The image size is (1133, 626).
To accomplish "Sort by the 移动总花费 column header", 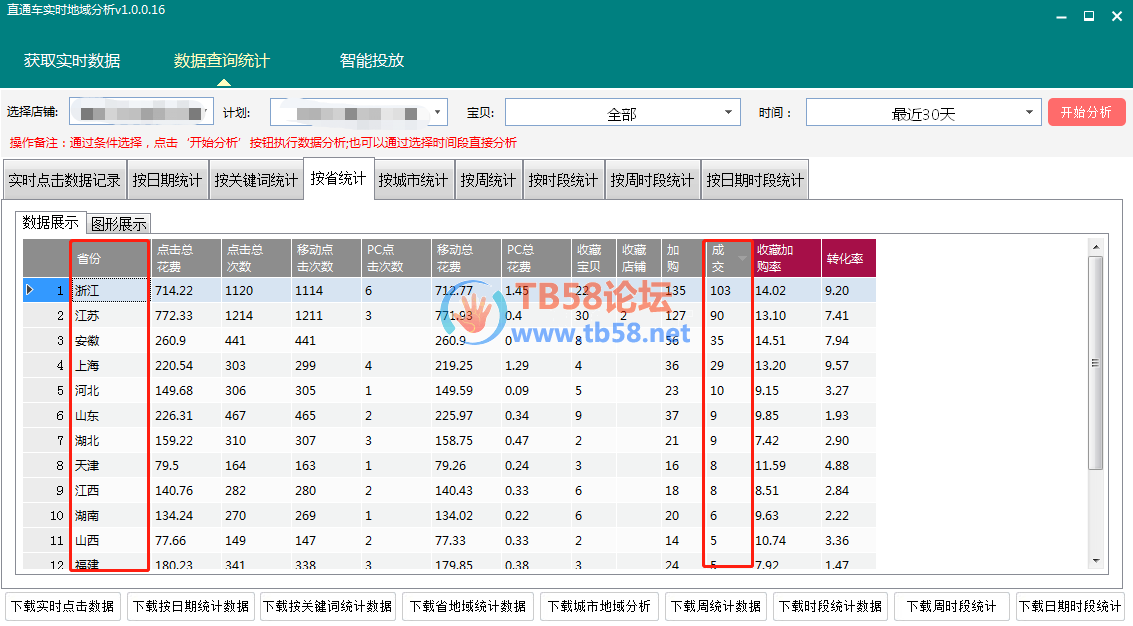I will [x=466, y=258].
